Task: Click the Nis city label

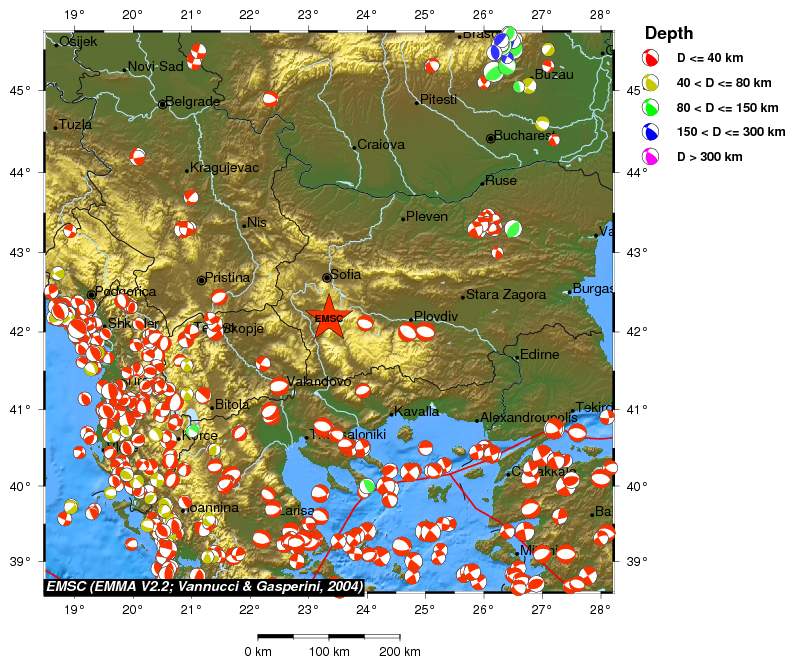Action: tap(257, 223)
